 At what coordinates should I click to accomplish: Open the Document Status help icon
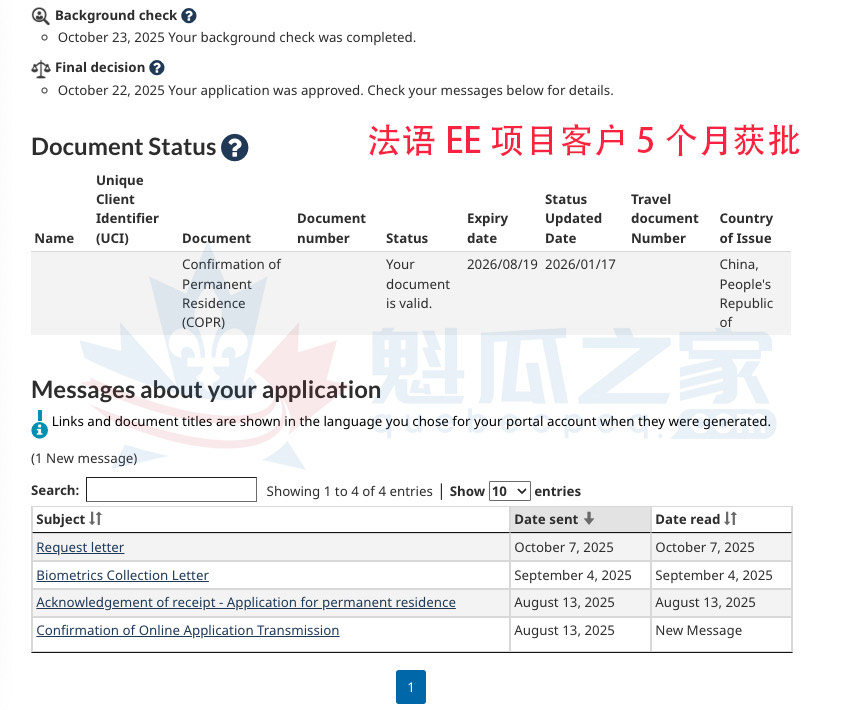[234, 148]
